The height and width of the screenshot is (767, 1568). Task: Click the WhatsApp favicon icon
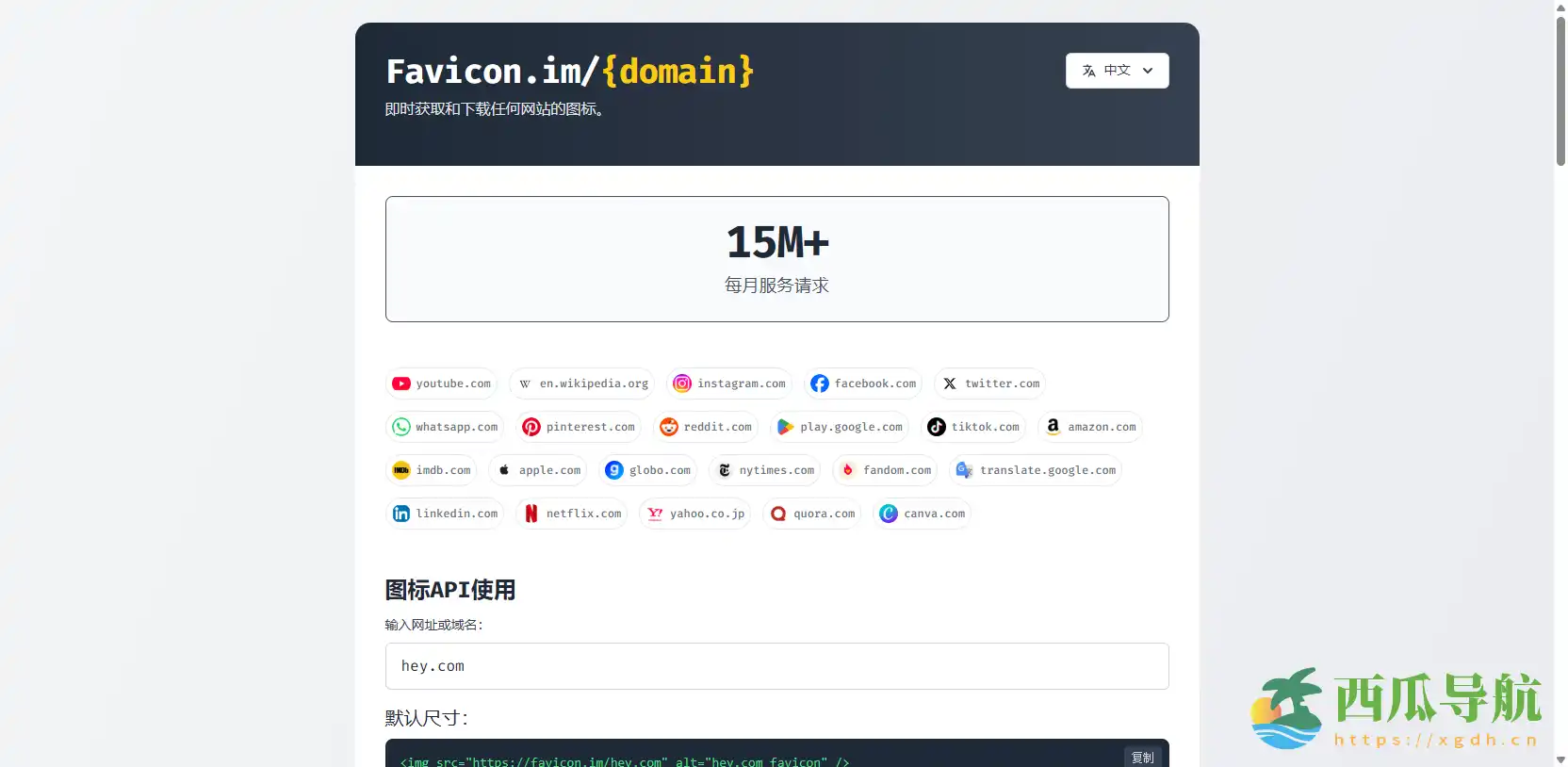401,427
